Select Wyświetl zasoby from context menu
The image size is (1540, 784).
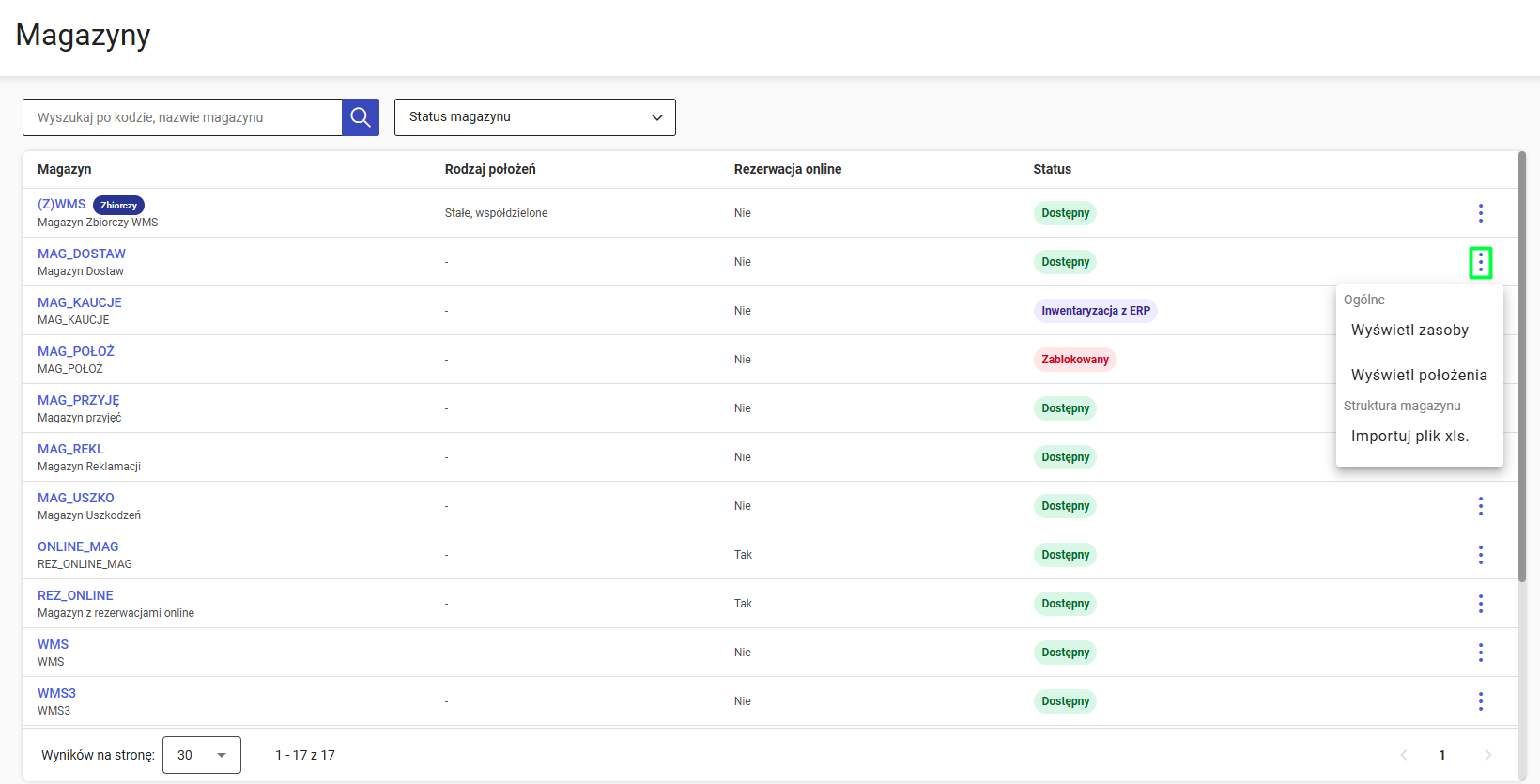(x=1409, y=331)
